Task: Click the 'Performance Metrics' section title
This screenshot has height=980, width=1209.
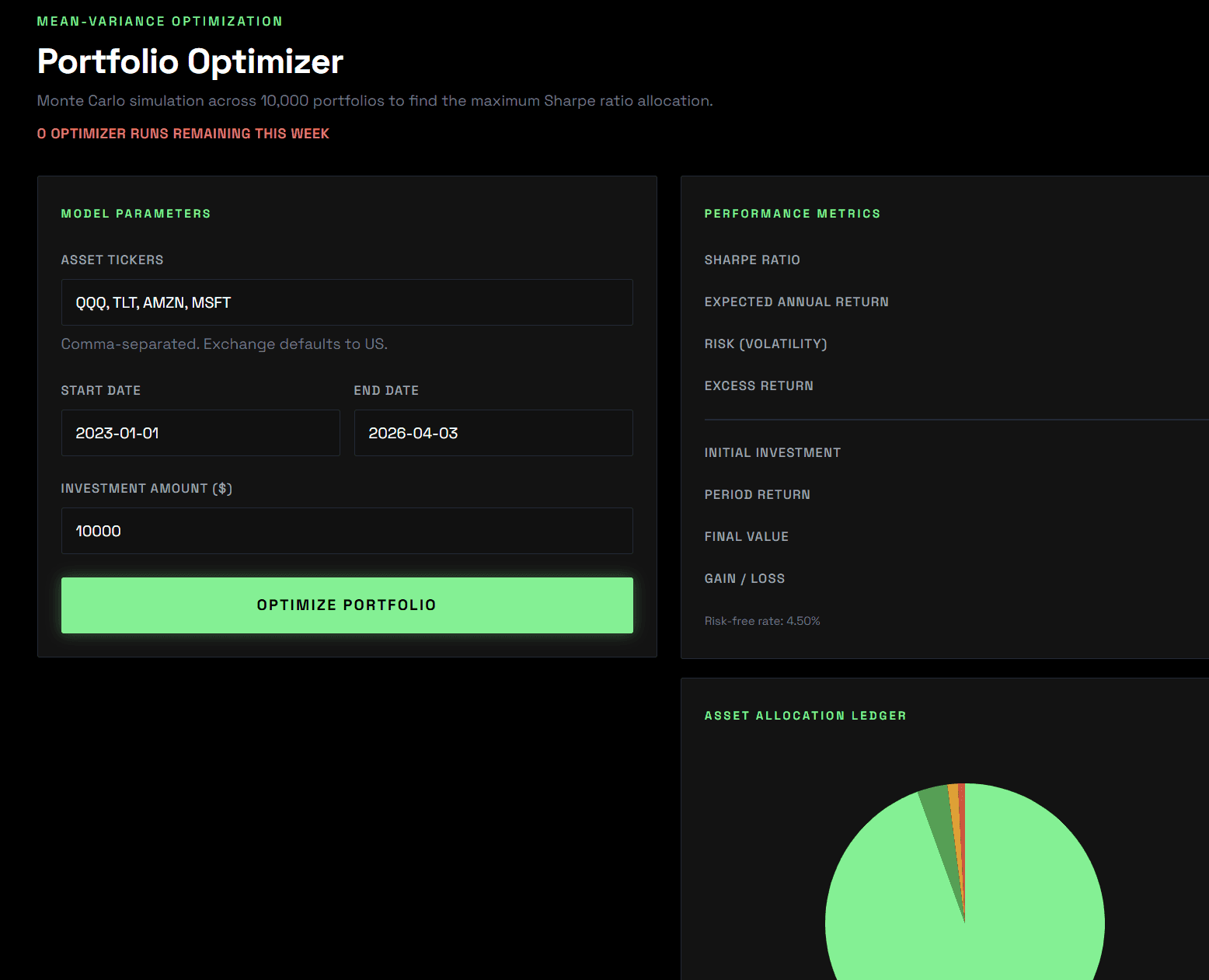Action: pos(793,214)
